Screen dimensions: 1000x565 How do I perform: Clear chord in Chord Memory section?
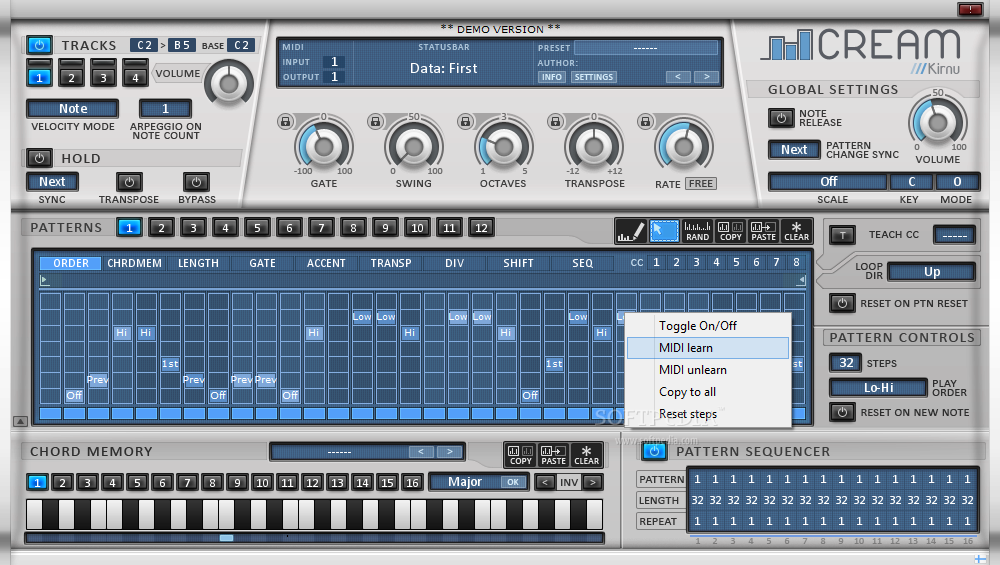[x=586, y=455]
